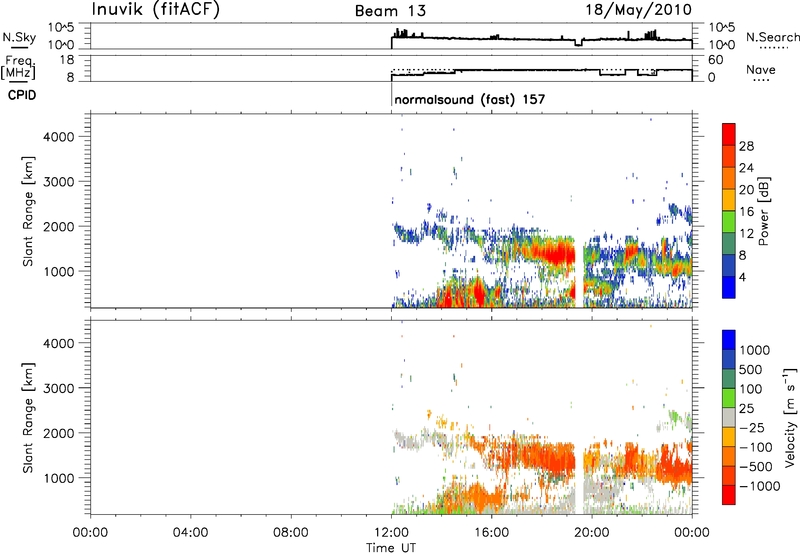Pick the gray segment of velocity colorbar
Screen dimensions: 800x554
tap(729, 418)
